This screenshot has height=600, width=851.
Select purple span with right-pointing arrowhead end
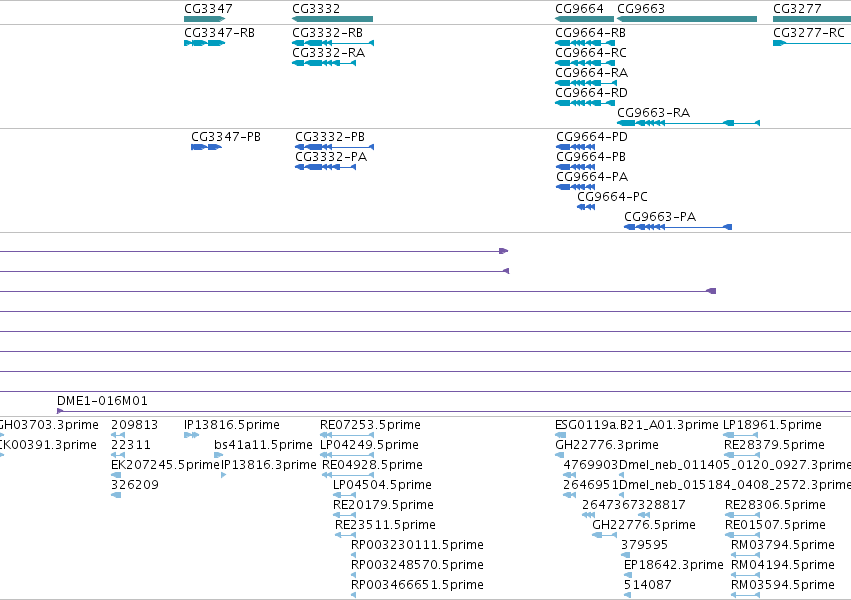tap(254, 251)
